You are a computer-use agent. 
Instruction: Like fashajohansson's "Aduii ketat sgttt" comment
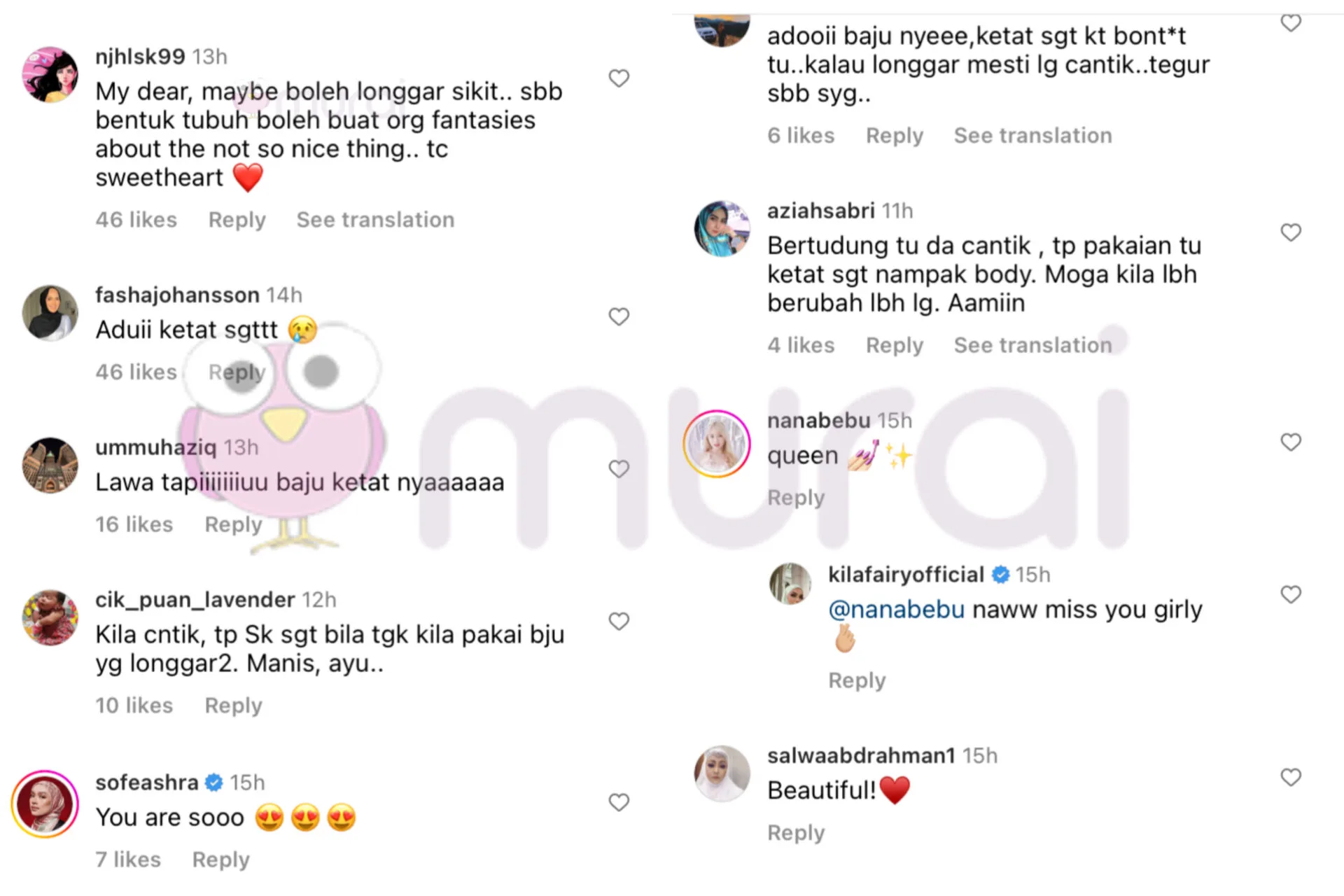coord(619,317)
